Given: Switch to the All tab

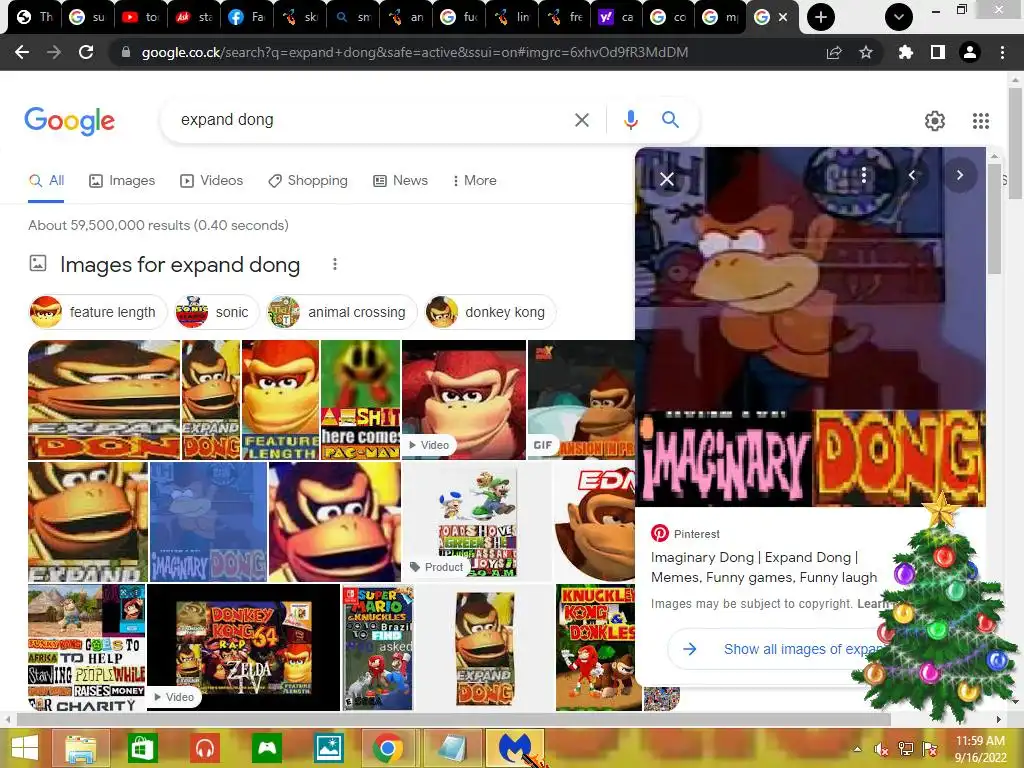Looking at the screenshot, I should coord(46,181).
